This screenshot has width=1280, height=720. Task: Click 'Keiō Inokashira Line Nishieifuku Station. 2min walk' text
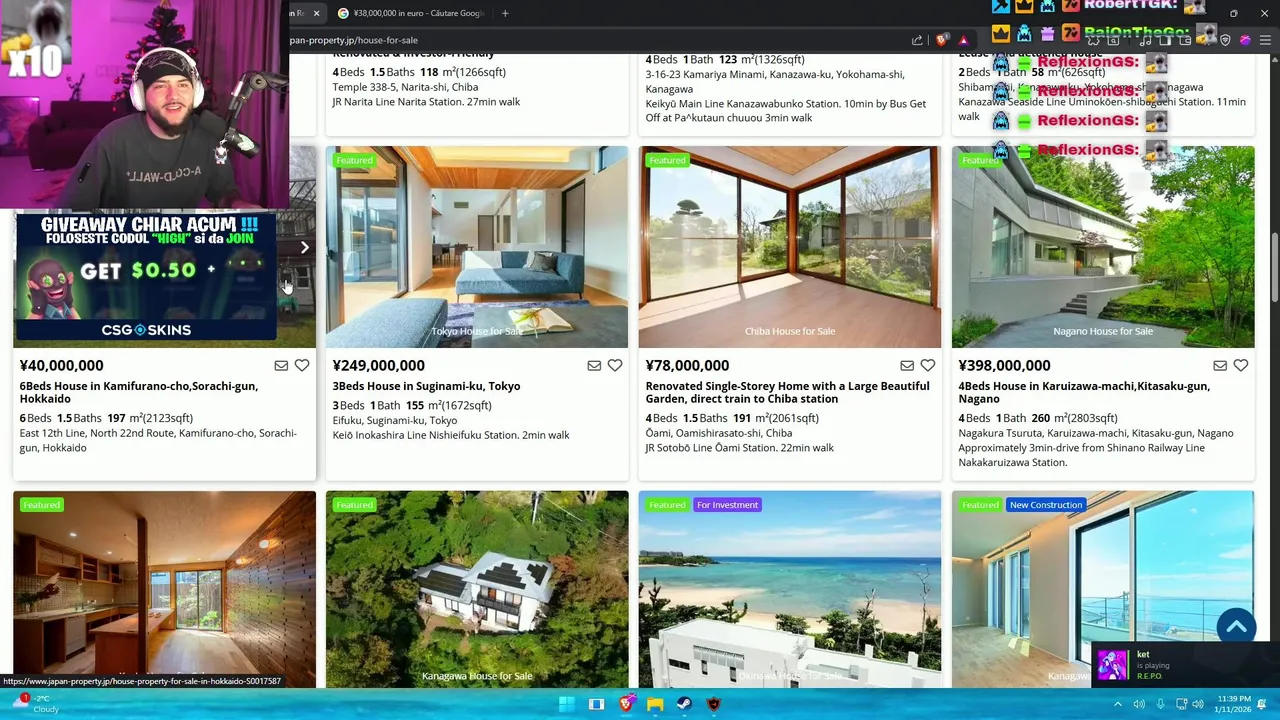[x=451, y=435]
